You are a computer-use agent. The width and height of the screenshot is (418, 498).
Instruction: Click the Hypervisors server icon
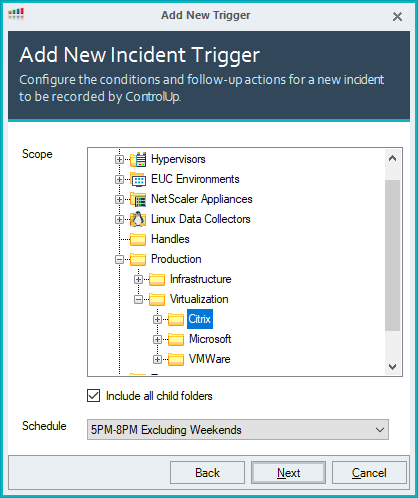[138, 159]
